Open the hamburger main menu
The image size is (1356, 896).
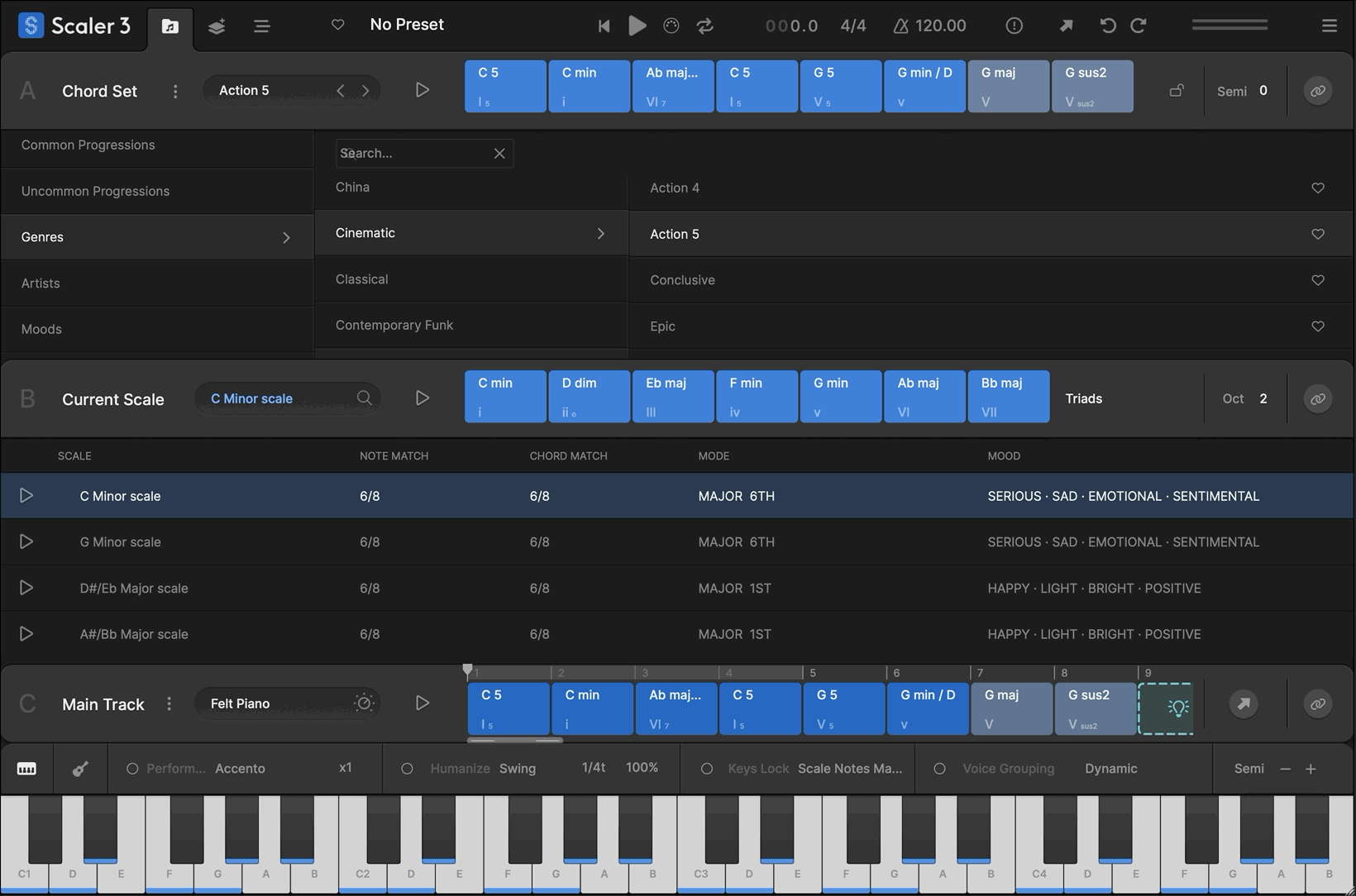pyautogui.click(x=1330, y=26)
